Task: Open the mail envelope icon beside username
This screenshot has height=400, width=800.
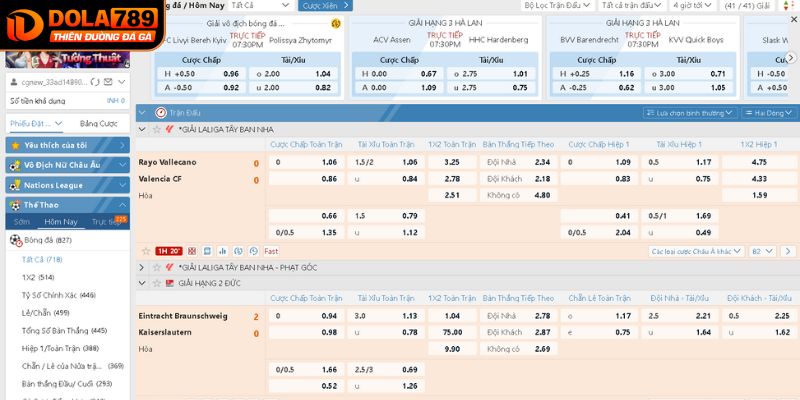Action: tap(108, 82)
